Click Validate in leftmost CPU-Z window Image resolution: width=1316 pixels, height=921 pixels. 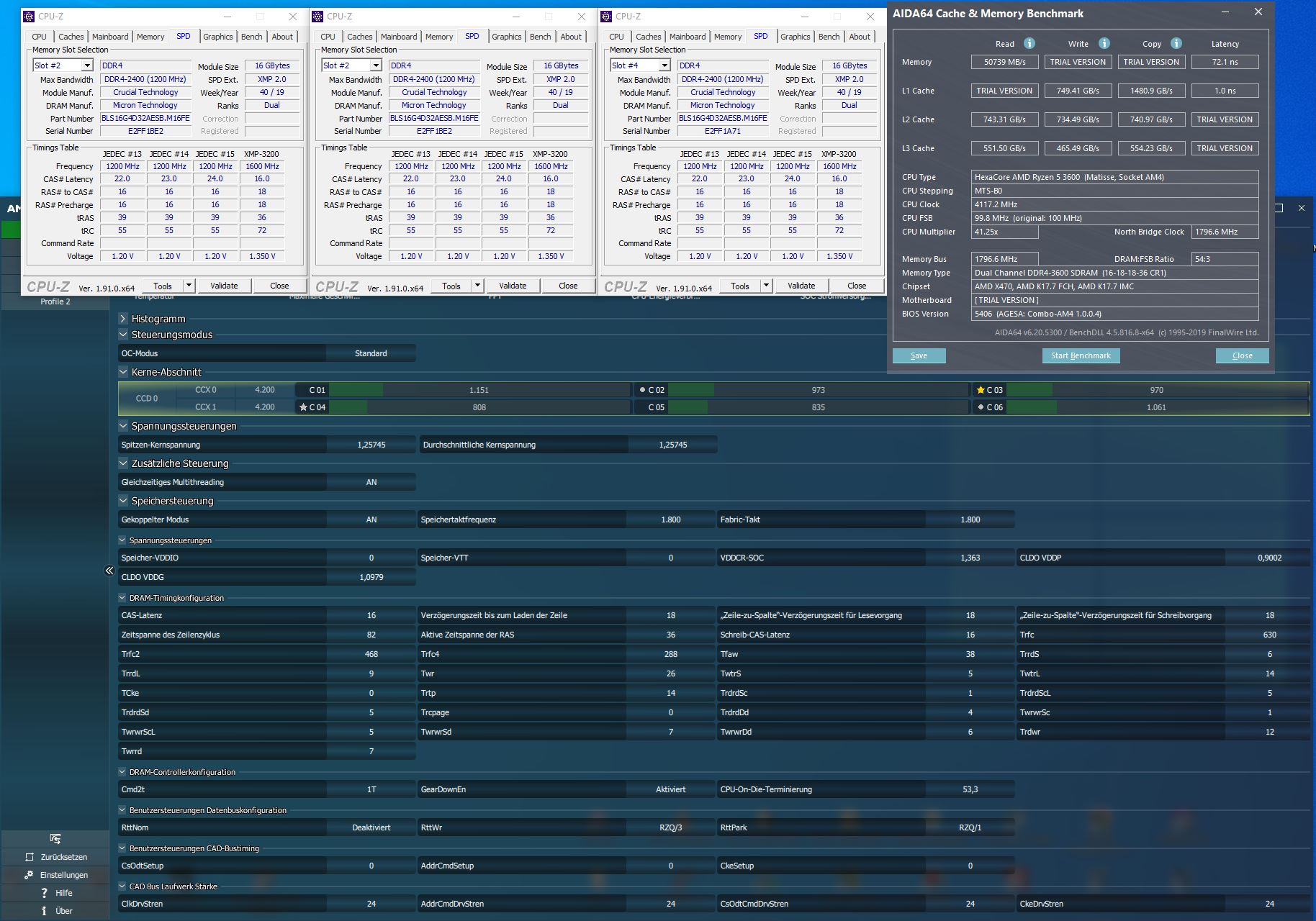tap(224, 286)
